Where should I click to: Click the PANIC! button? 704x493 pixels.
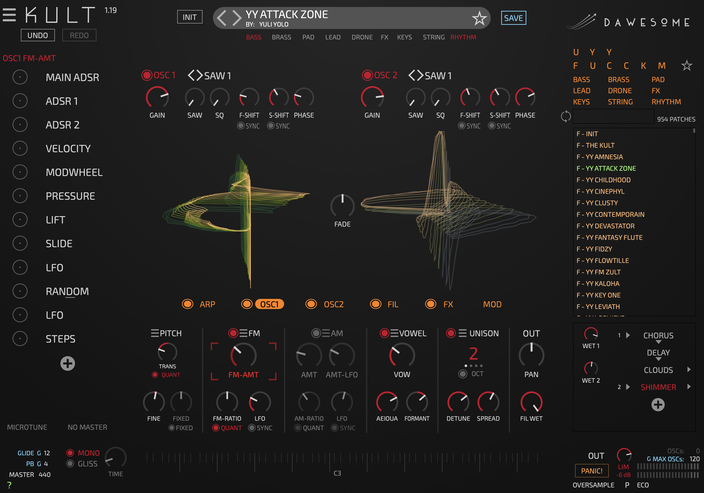click(592, 471)
